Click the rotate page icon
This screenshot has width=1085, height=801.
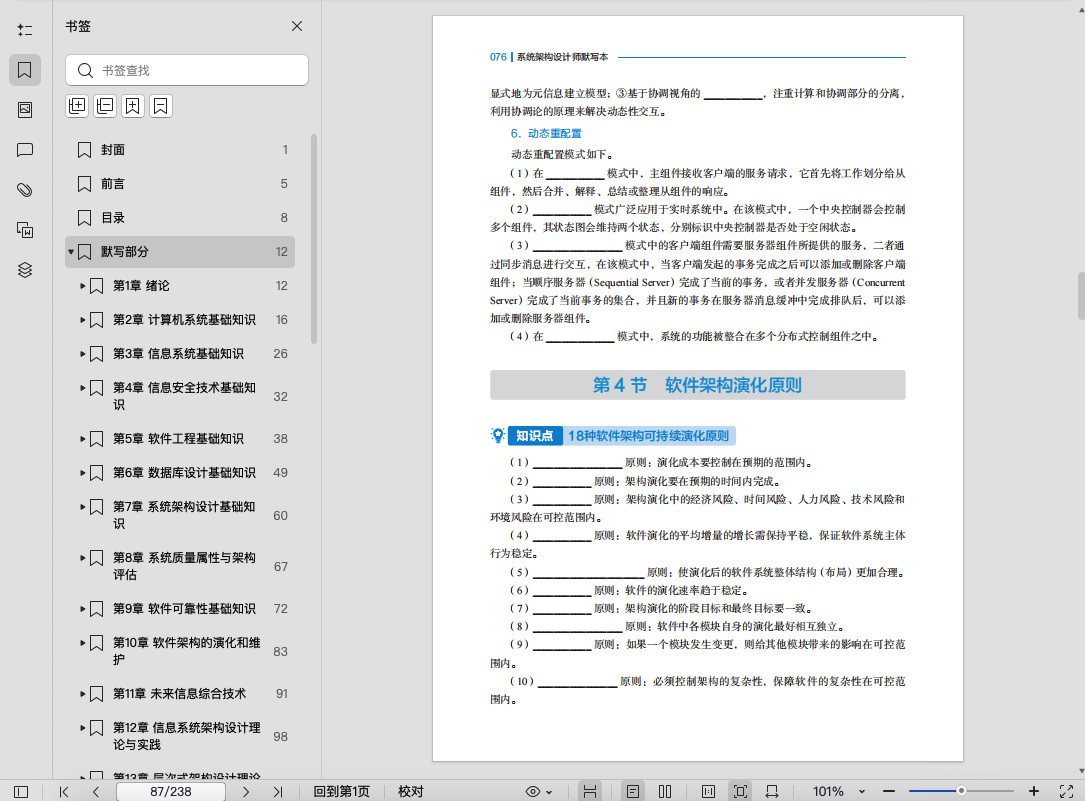[x=772, y=791]
